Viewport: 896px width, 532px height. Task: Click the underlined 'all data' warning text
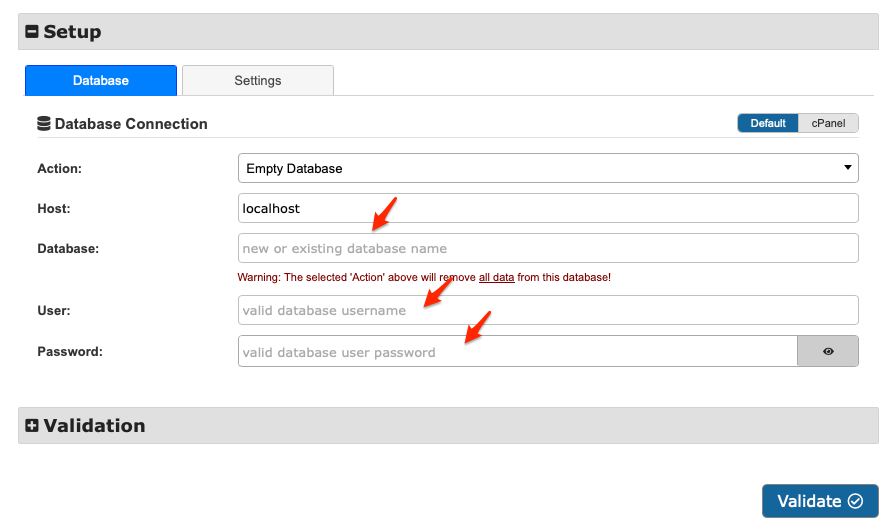pos(496,277)
